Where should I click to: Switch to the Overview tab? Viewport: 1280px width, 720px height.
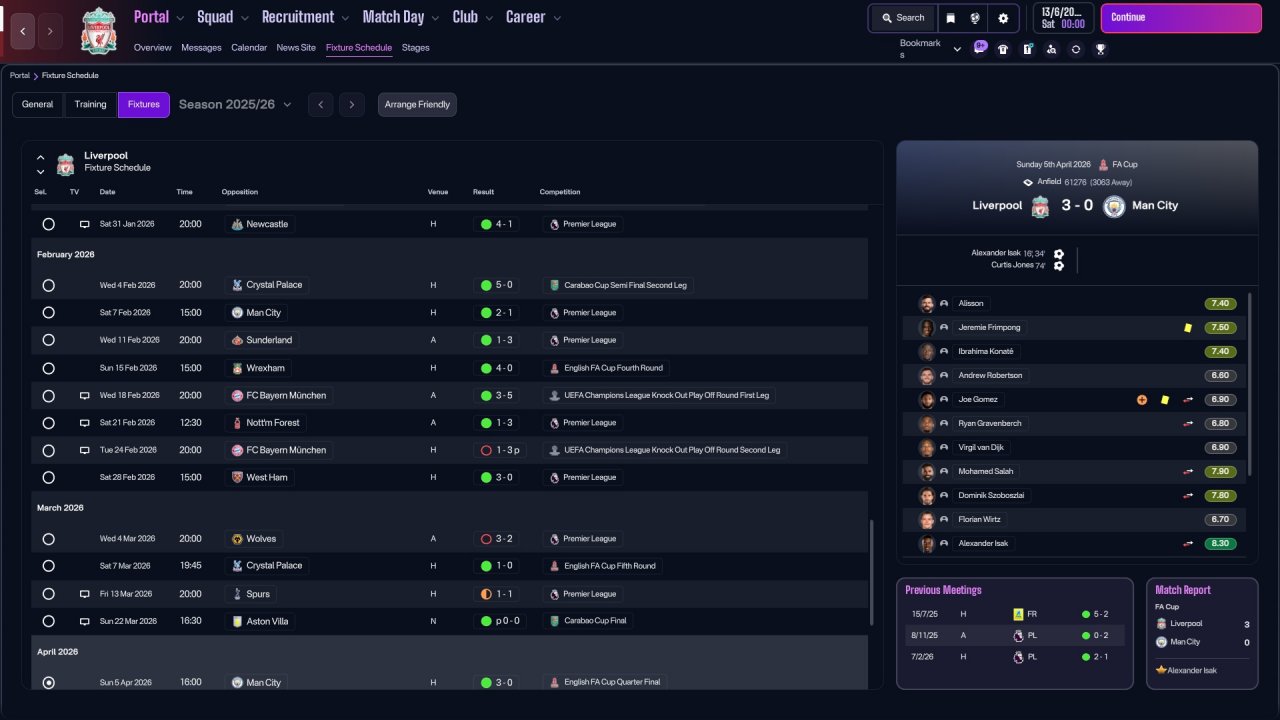click(x=153, y=48)
